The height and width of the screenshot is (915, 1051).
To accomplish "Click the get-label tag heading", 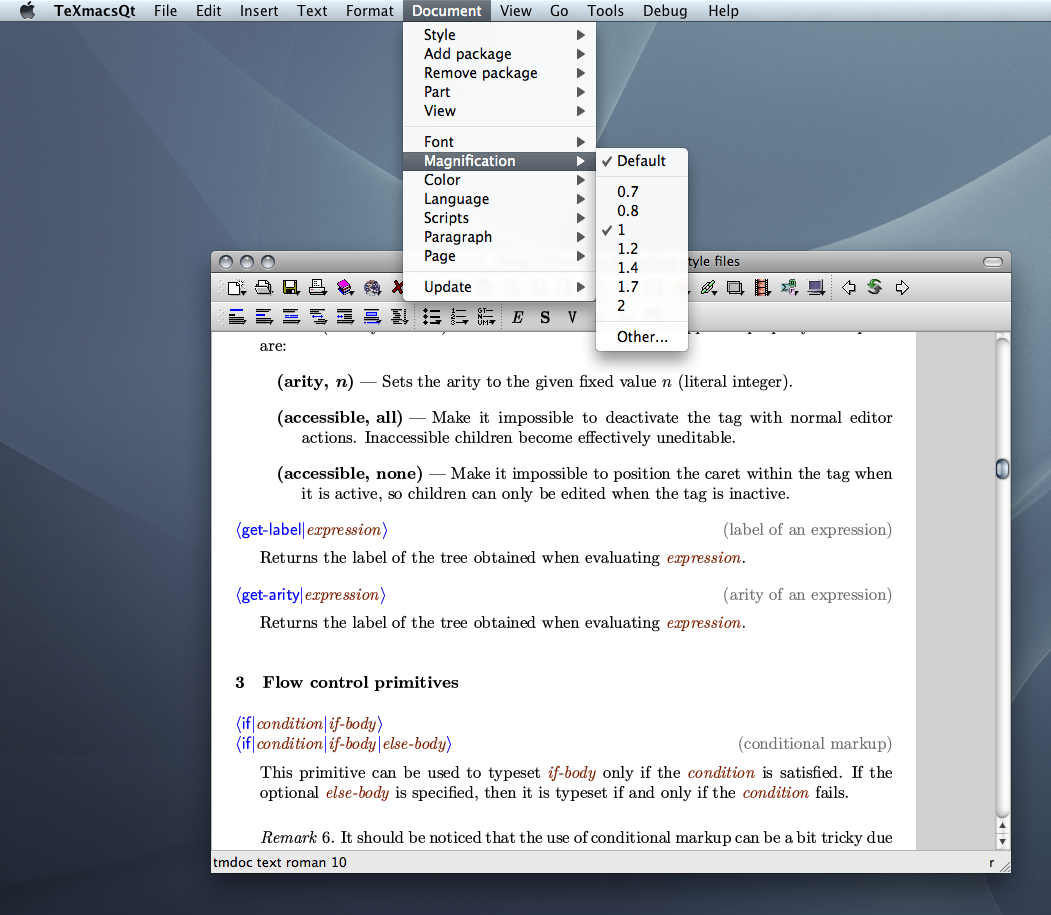I will click(x=312, y=530).
